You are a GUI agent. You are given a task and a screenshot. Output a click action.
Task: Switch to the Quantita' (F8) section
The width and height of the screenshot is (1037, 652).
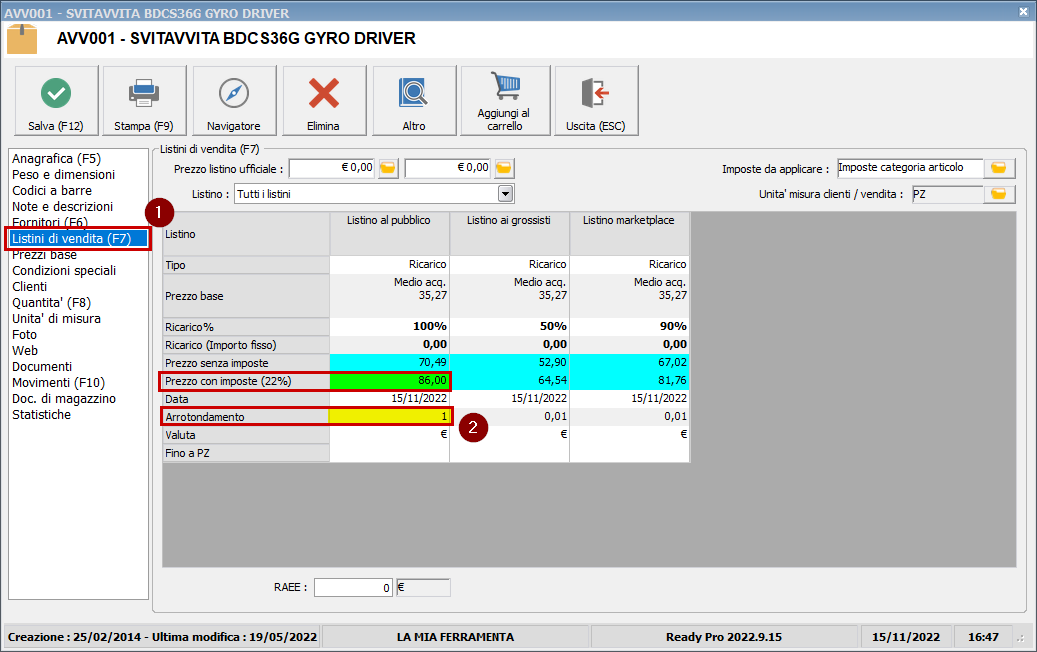click(52, 303)
